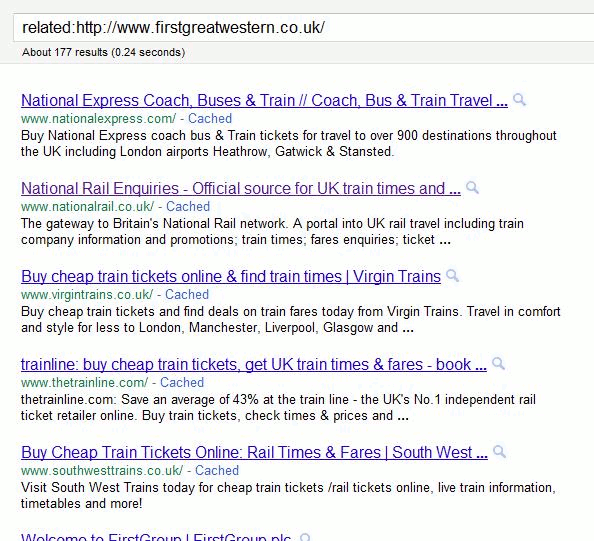Click the www.southwesttrains.co.uk/ green URL text
The height and width of the screenshot is (541, 594).
click(x=102, y=471)
